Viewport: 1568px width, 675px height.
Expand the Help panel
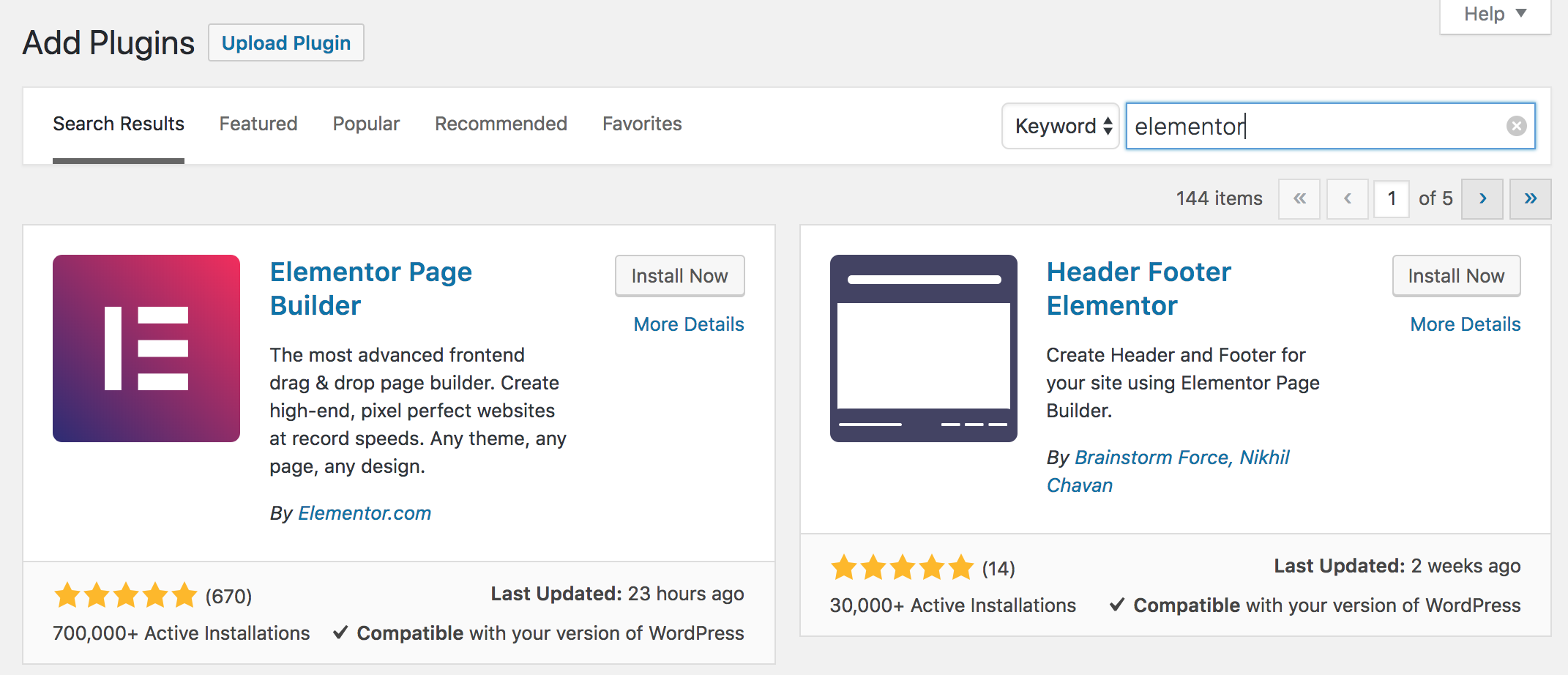click(1495, 15)
